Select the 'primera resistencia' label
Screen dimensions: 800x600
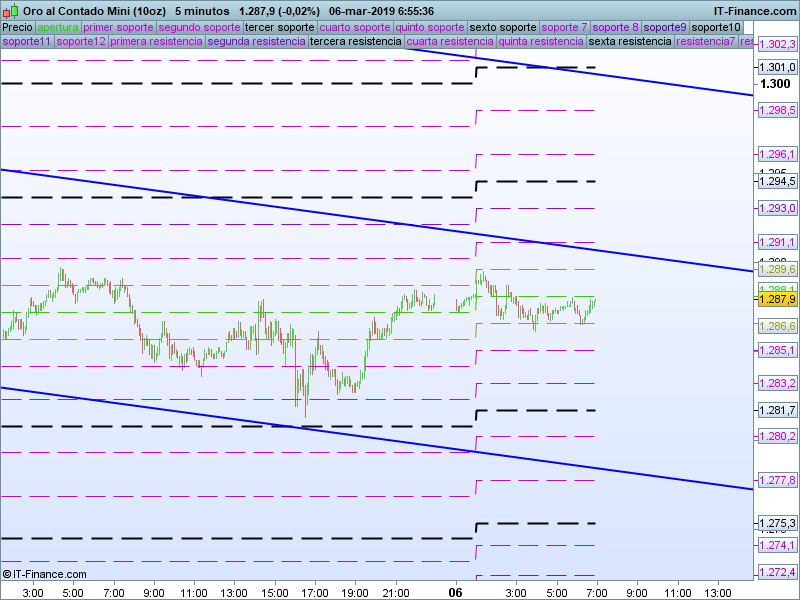156,42
